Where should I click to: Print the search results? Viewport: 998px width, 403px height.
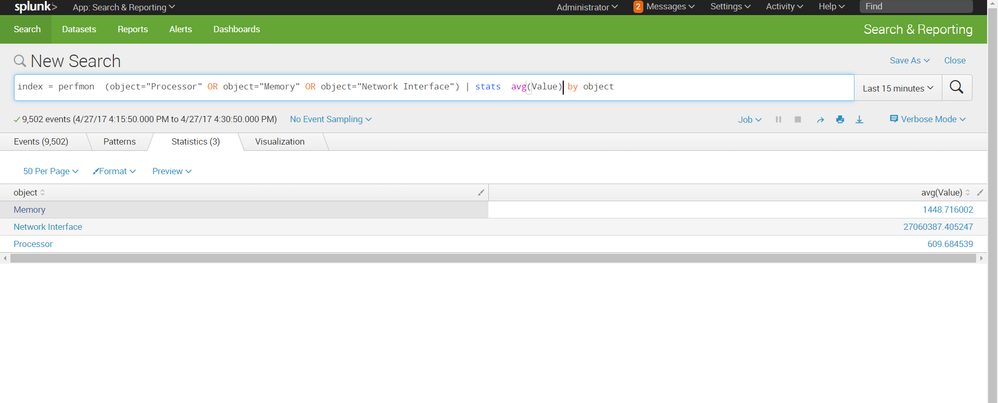(x=840, y=119)
